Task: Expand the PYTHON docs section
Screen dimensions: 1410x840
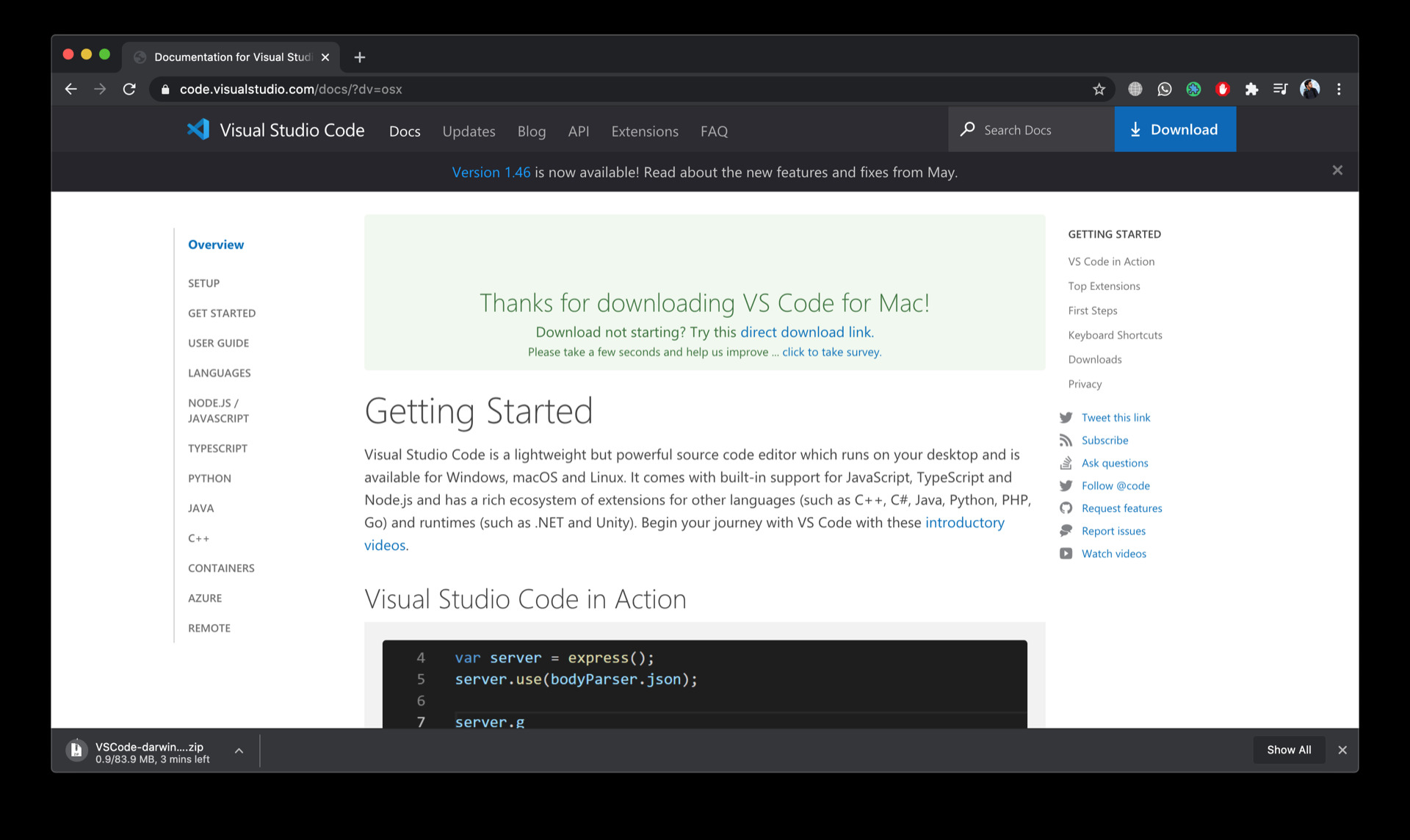Action: [x=209, y=478]
